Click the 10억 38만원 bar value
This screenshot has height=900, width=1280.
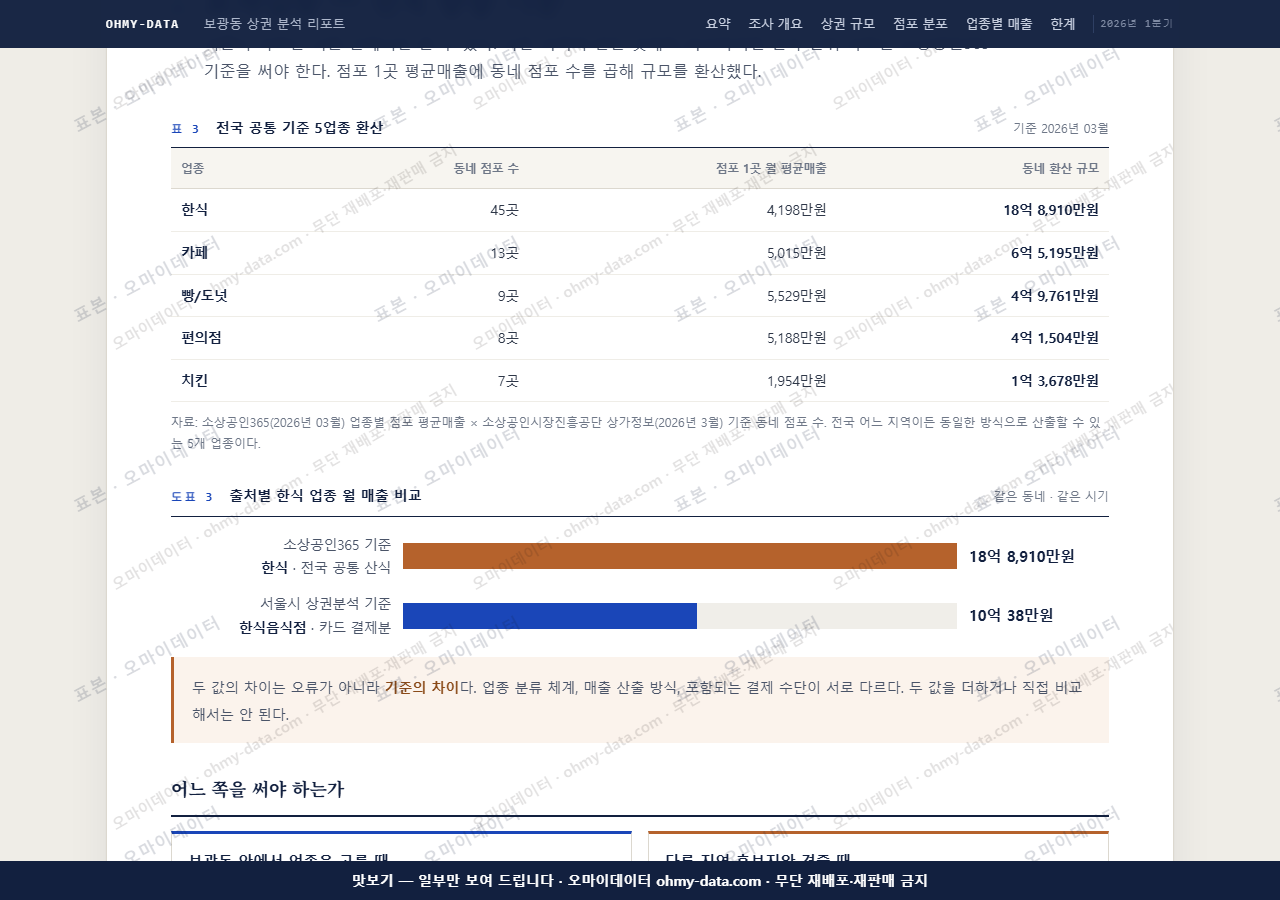coord(1011,616)
